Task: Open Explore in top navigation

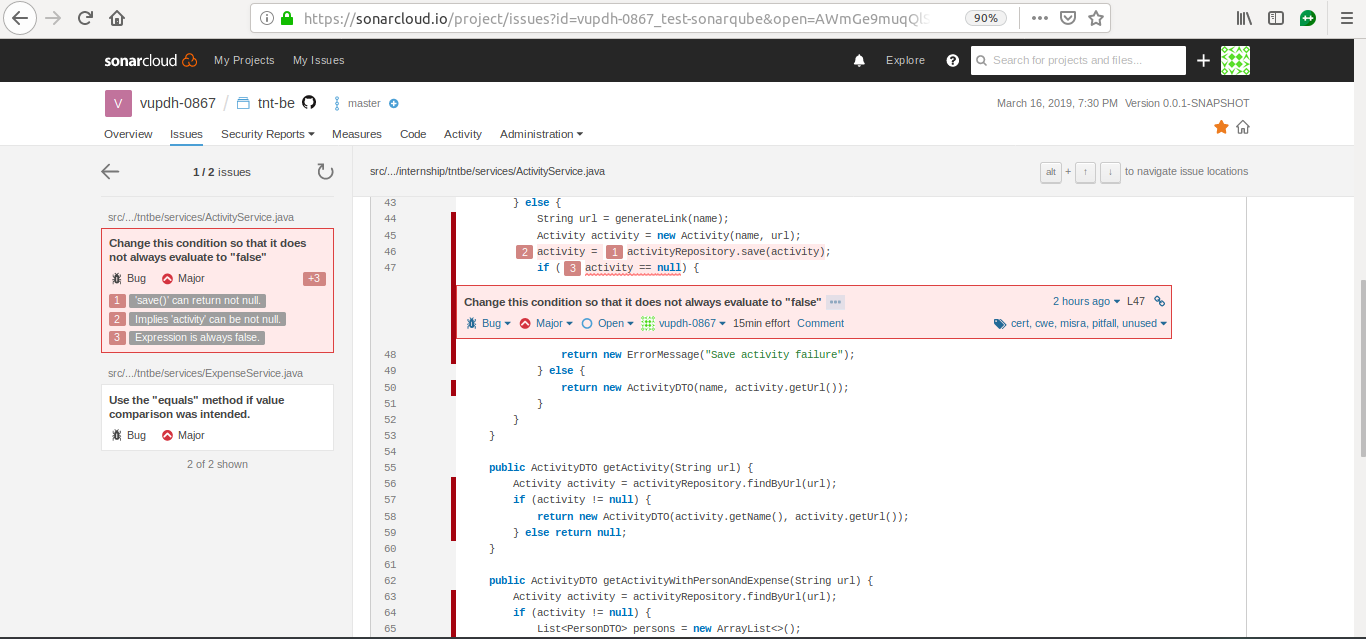Action: [905, 60]
